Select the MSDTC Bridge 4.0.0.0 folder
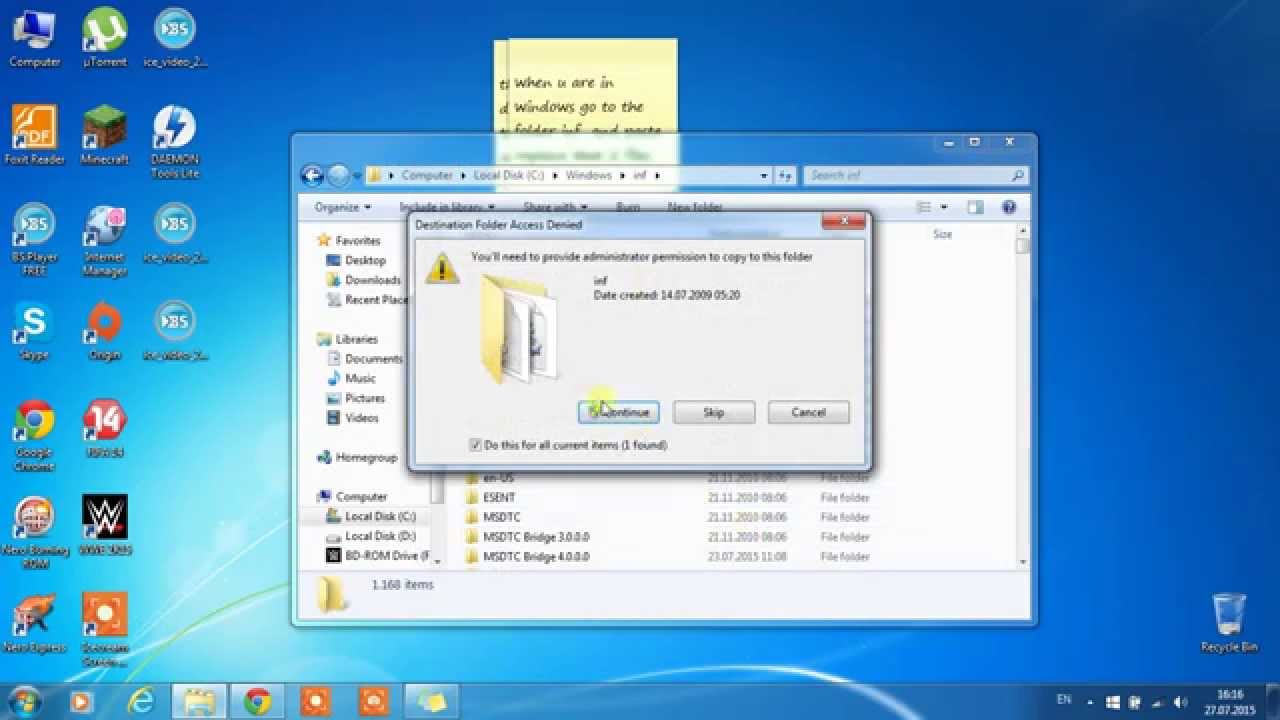Viewport: 1280px width, 720px height. [536, 556]
